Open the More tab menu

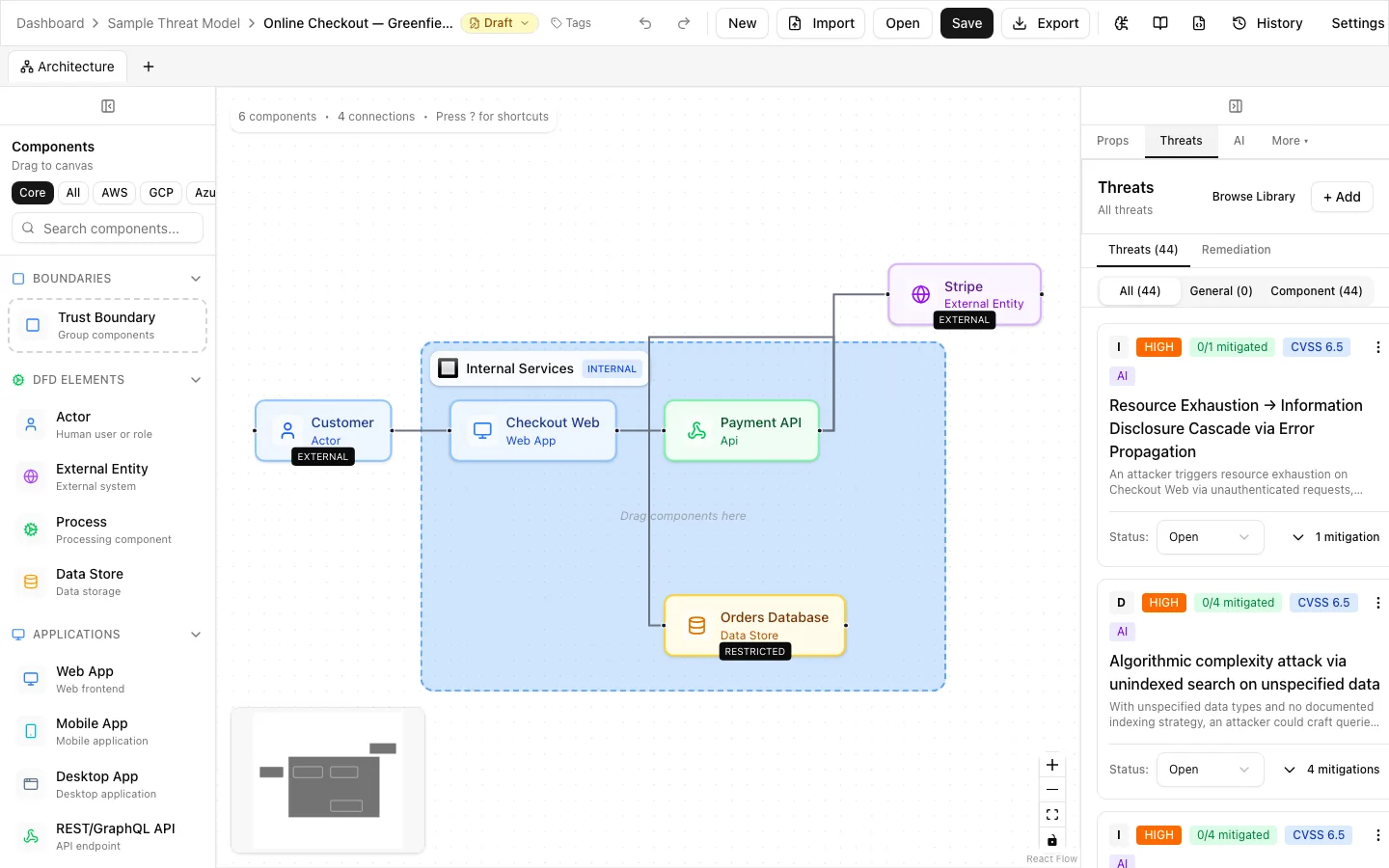[1290, 141]
